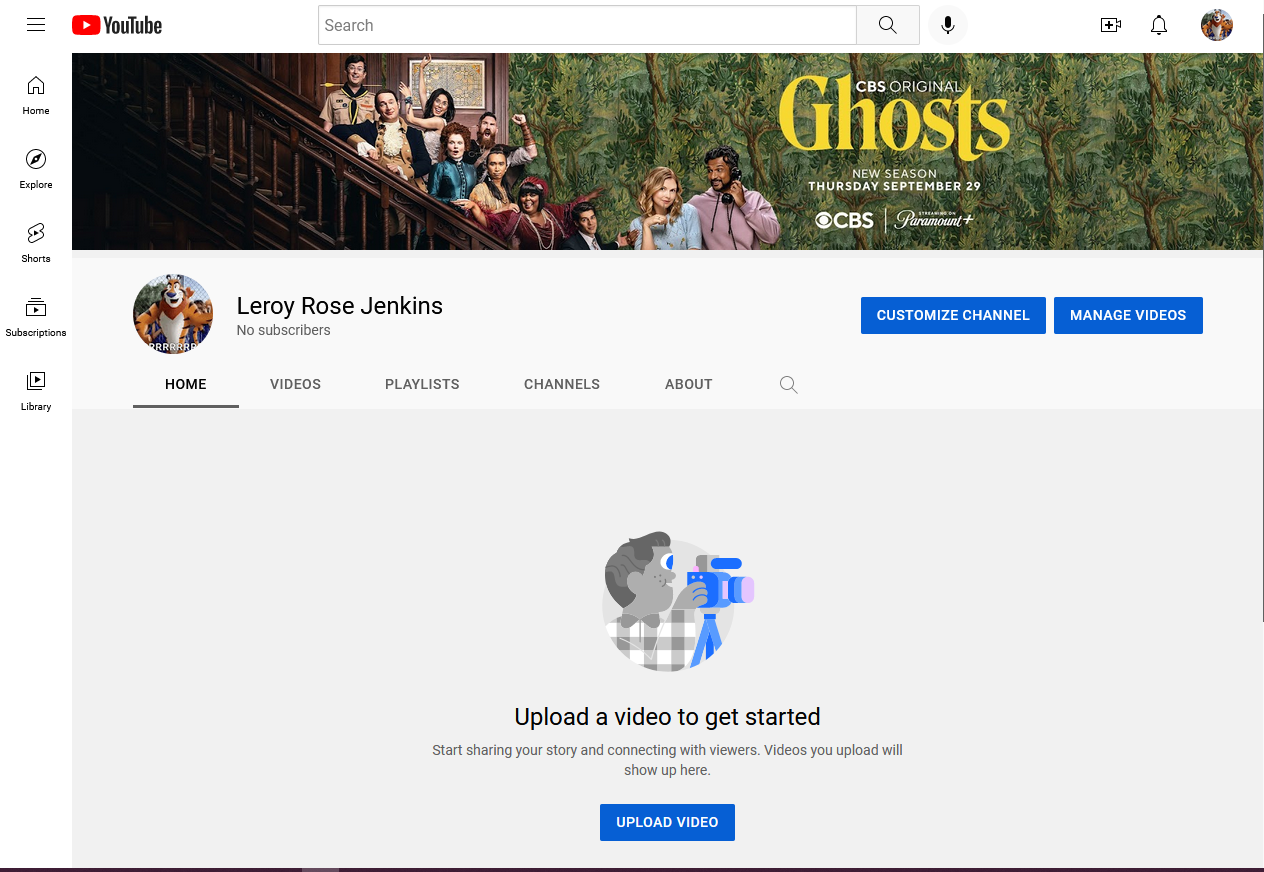Open the notifications bell

[1159, 25]
